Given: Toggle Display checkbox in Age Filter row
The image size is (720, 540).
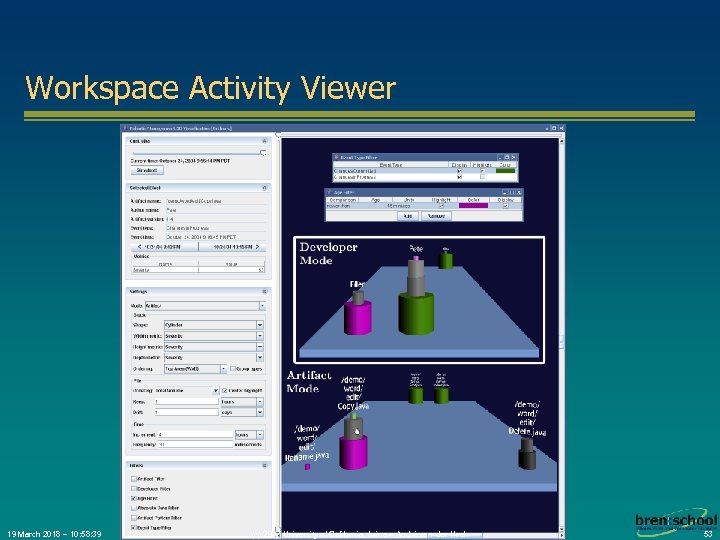Looking at the screenshot, I should (506, 206).
